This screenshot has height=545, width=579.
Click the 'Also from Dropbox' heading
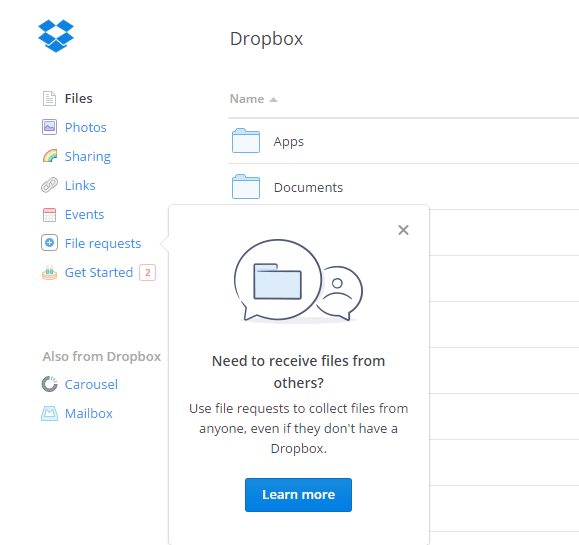[102, 356]
